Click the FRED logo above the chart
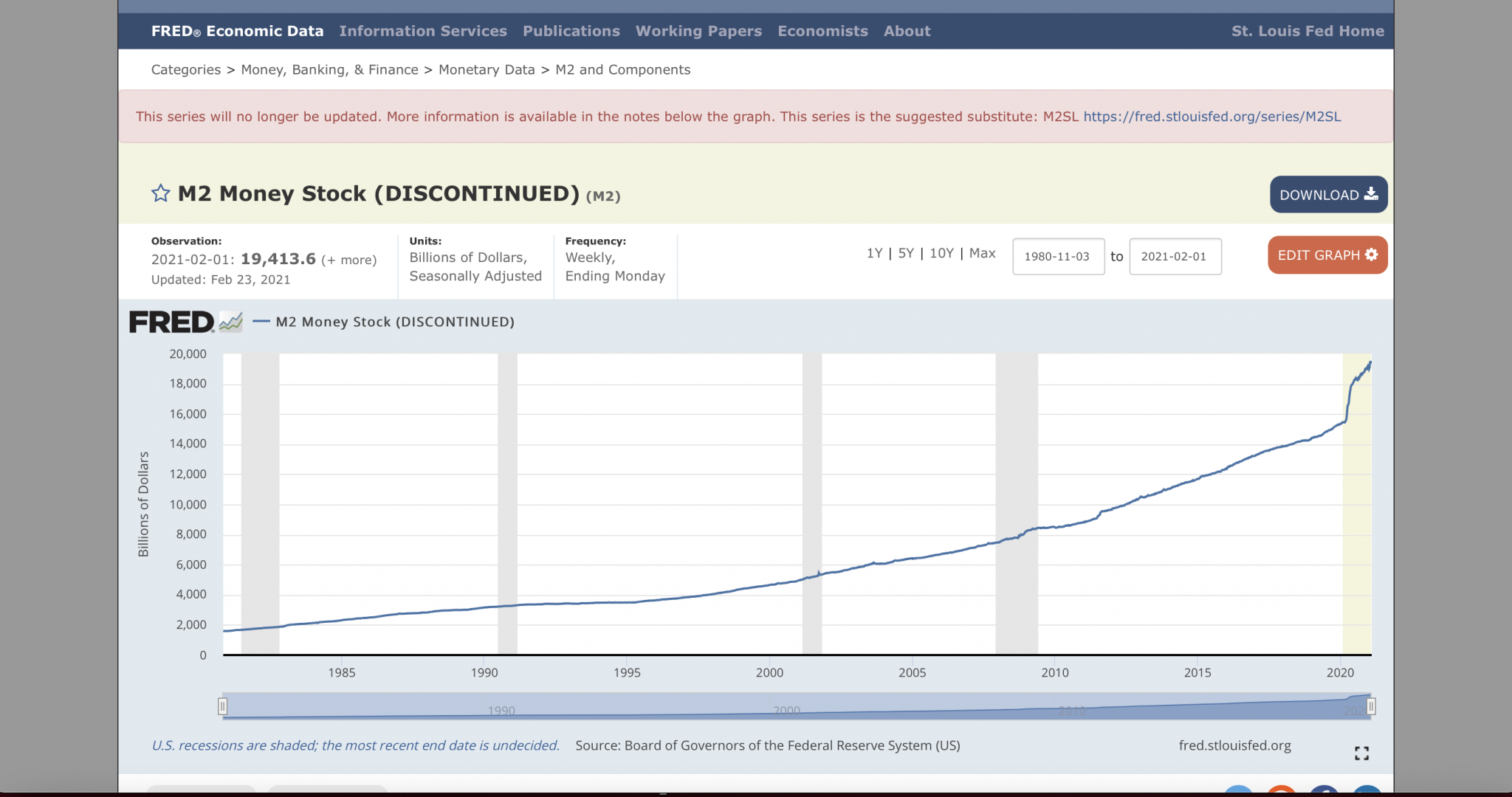 point(172,322)
